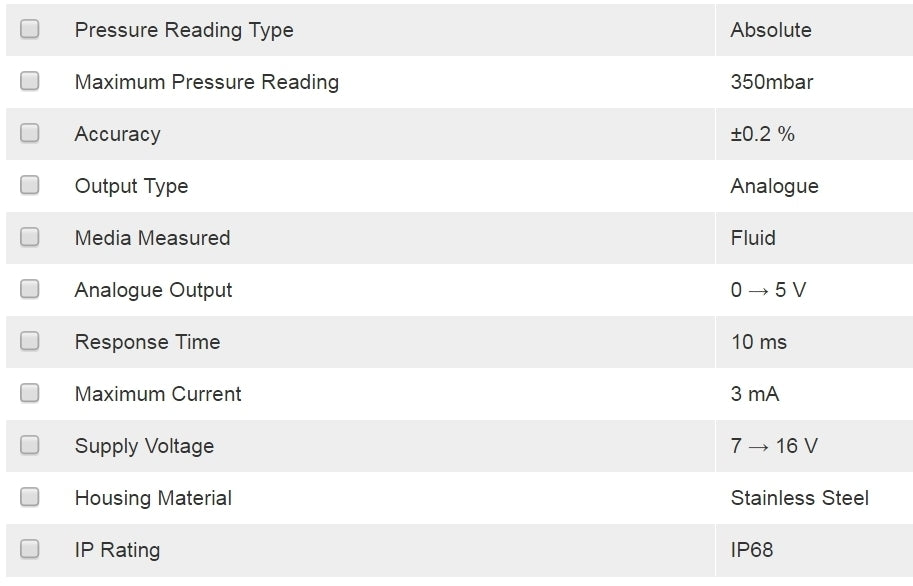Click the IP68 rating value

[x=752, y=550]
